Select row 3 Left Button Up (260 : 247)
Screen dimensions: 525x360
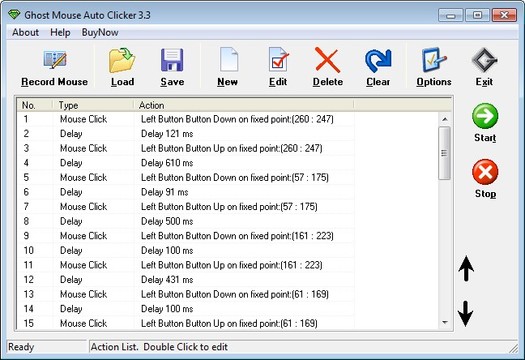186,148
